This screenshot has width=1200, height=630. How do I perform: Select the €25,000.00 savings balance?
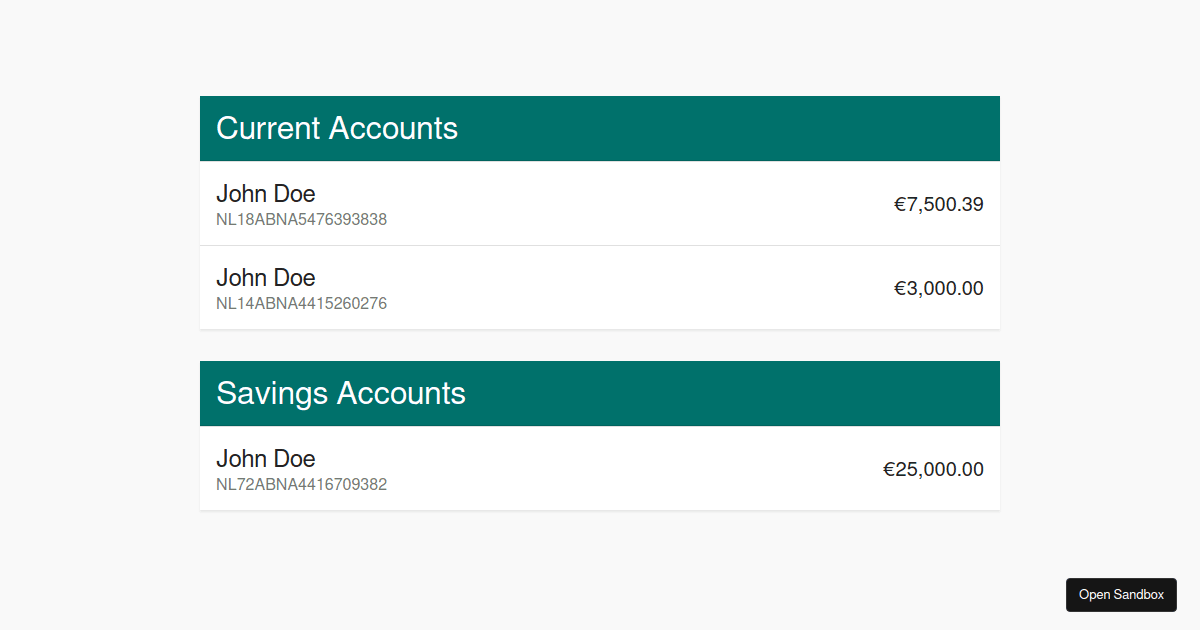[x=933, y=469]
